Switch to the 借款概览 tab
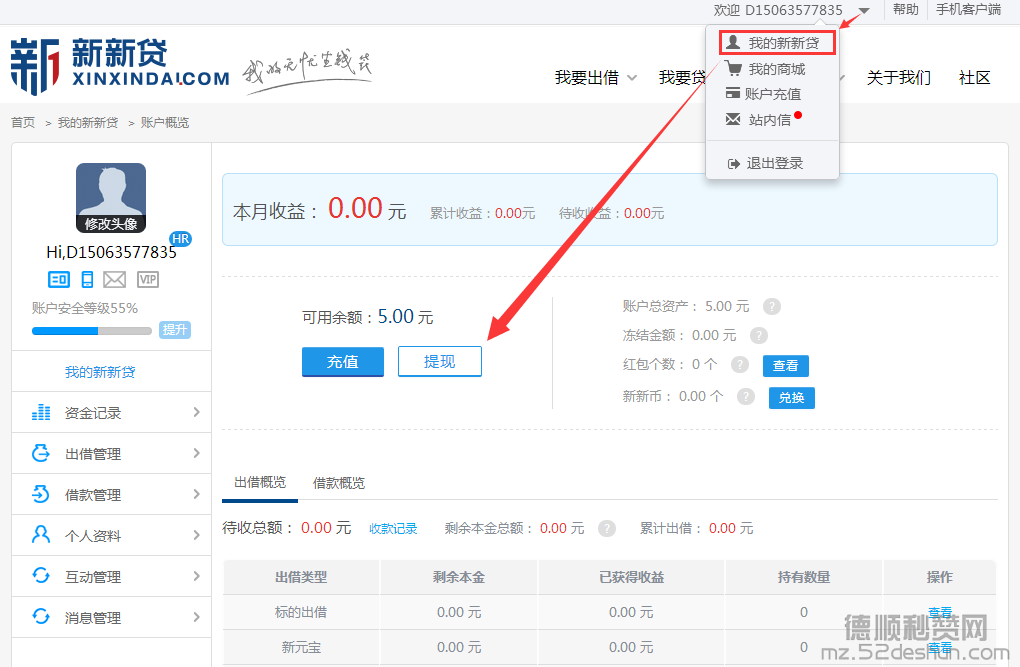1020x667 pixels. coord(339,483)
